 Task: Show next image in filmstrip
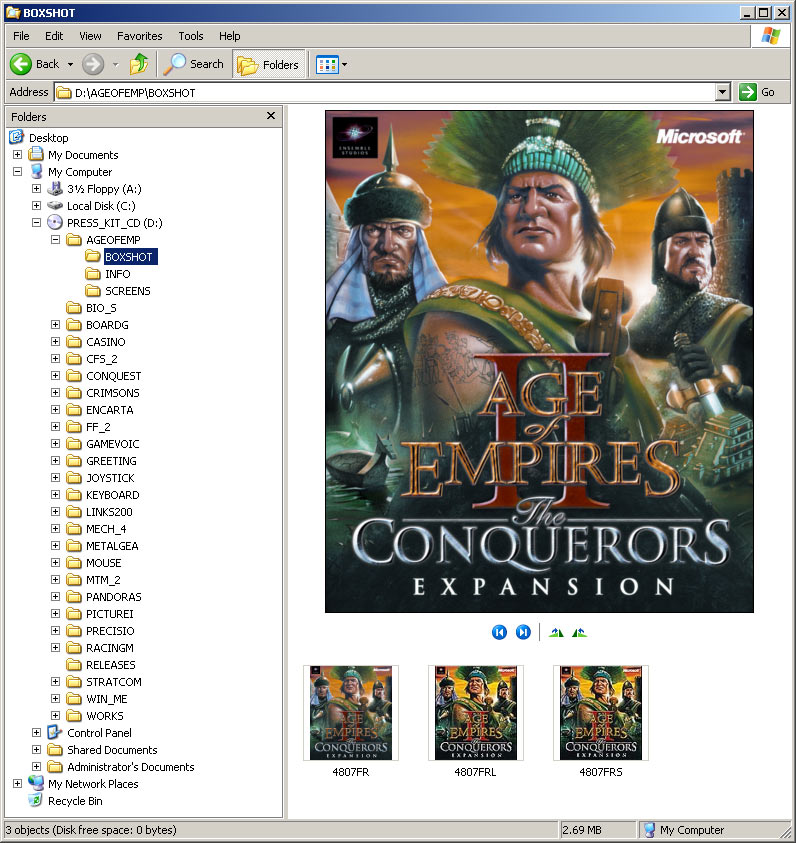[523, 632]
